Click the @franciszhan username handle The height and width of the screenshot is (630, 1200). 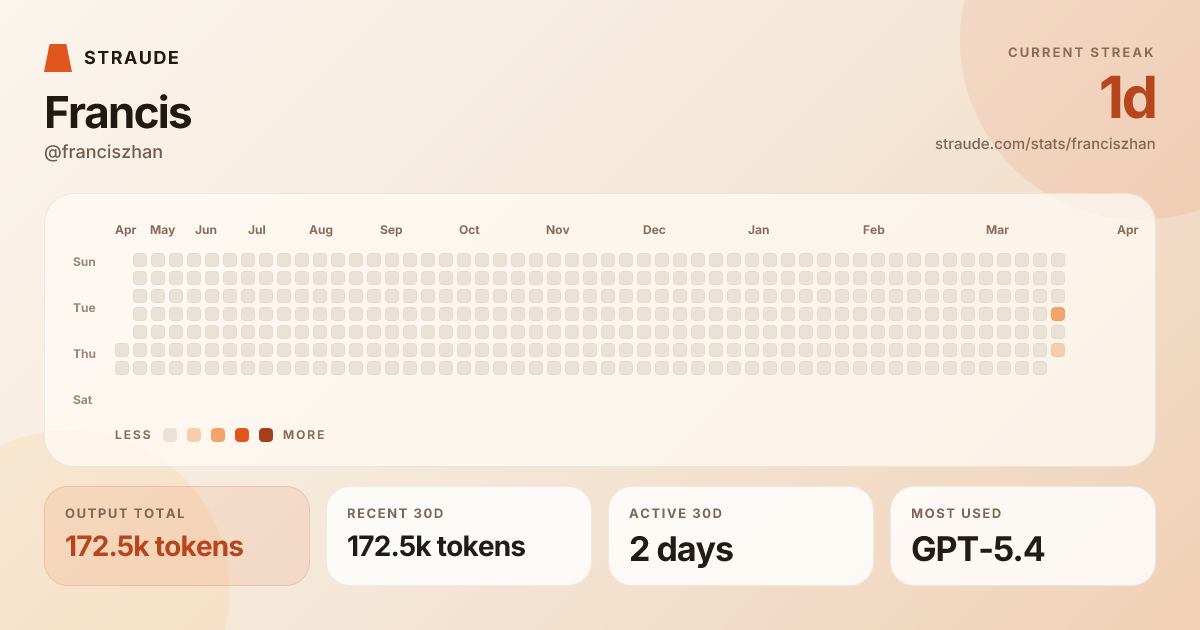coord(104,152)
